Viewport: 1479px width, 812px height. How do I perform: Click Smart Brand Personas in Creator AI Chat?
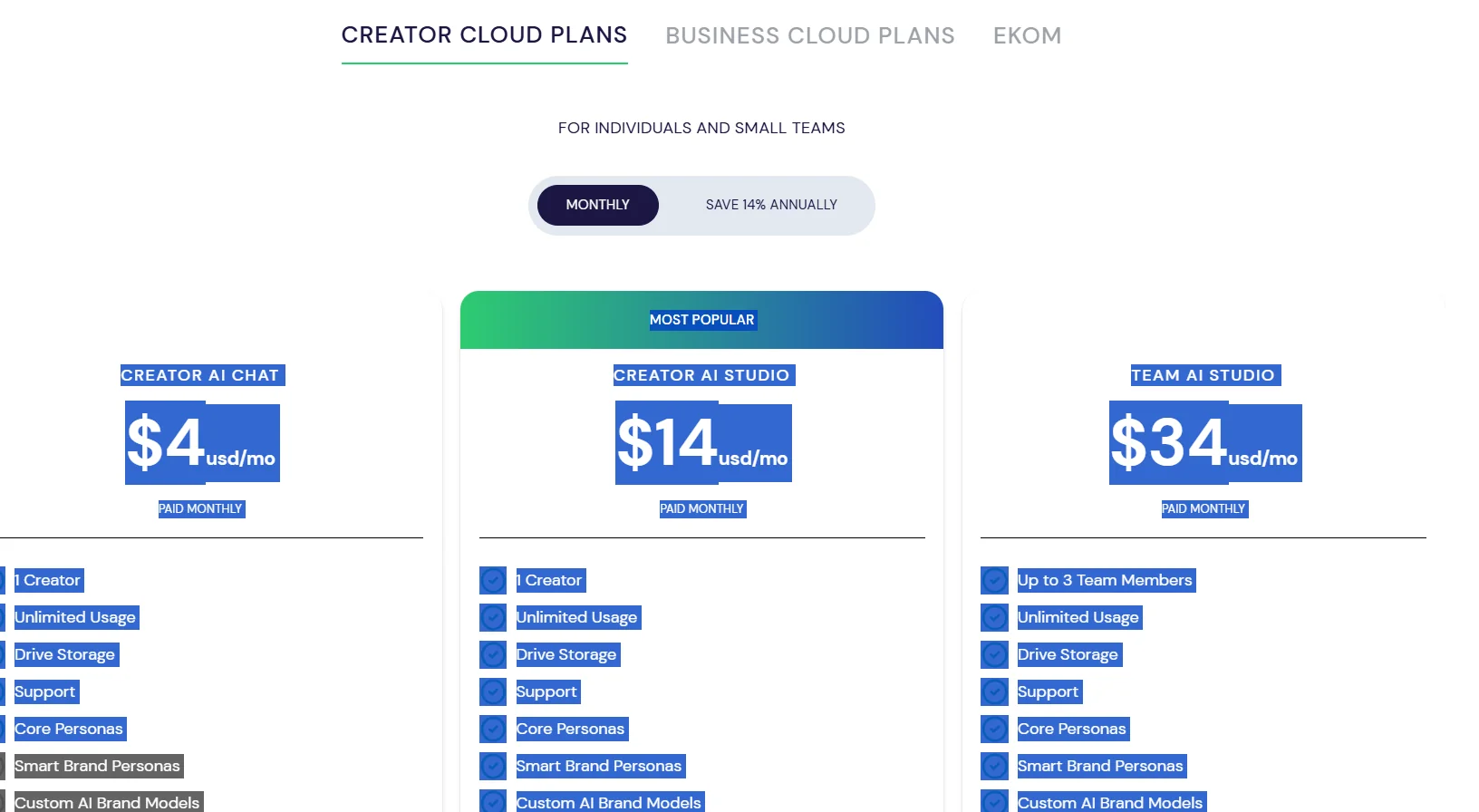pyautogui.click(x=98, y=766)
